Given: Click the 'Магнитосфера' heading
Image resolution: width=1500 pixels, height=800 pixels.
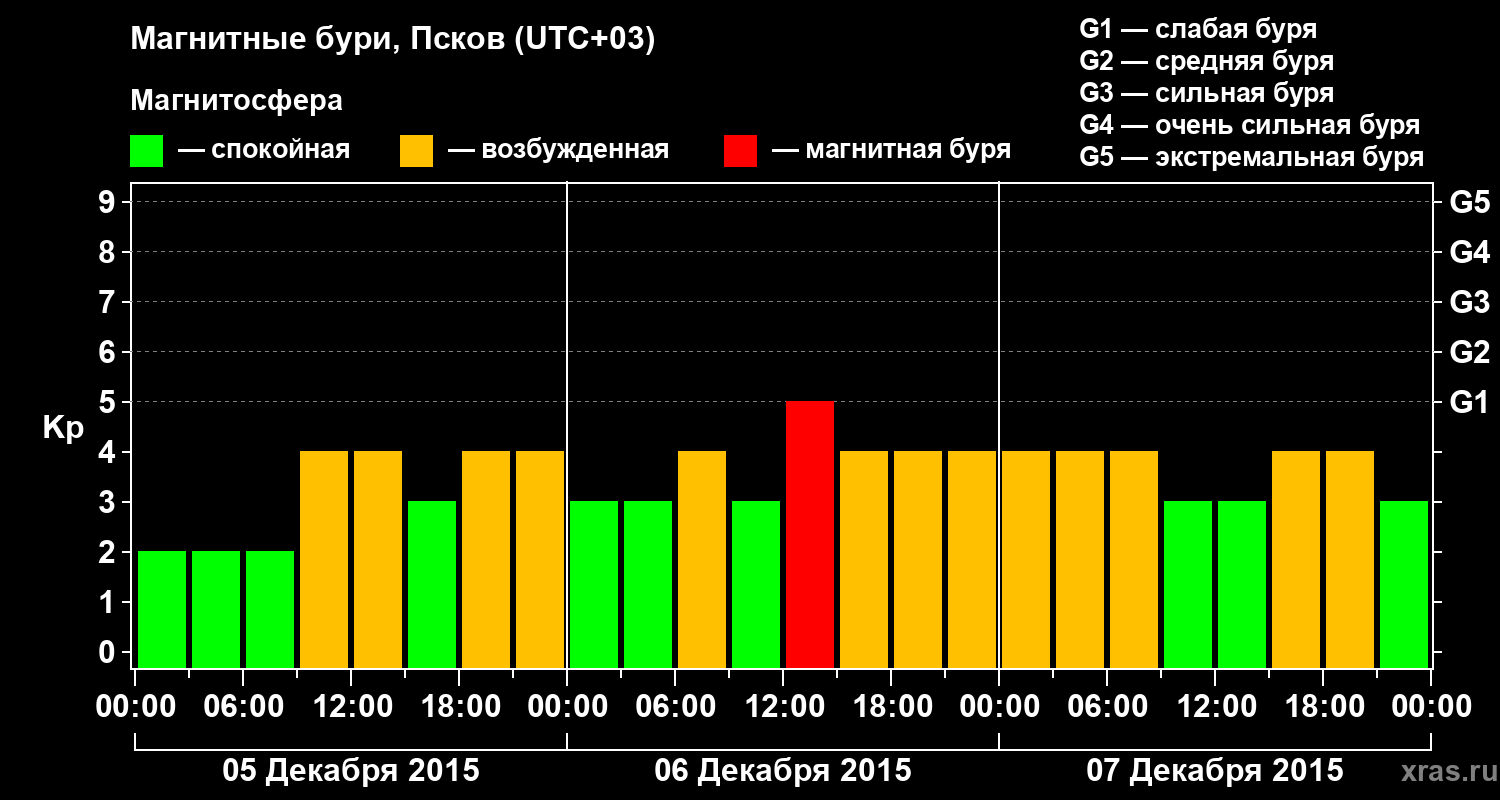Looking at the screenshot, I should tap(237, 101).
